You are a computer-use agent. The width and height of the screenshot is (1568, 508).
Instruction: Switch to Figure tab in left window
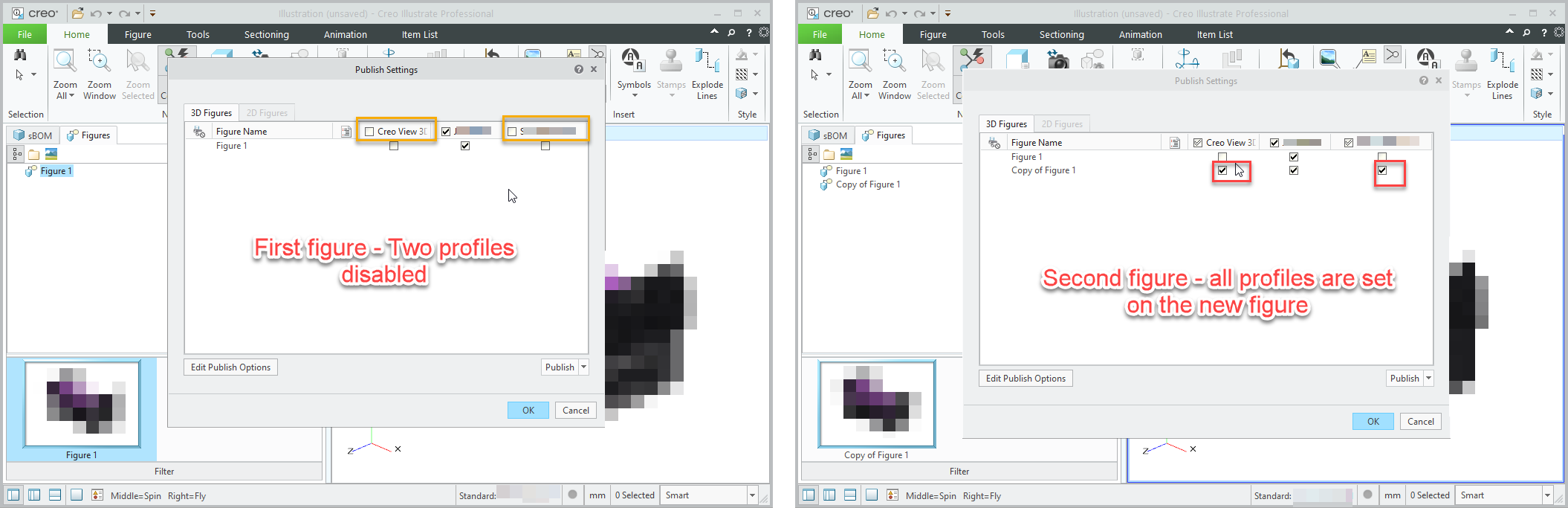138,34
